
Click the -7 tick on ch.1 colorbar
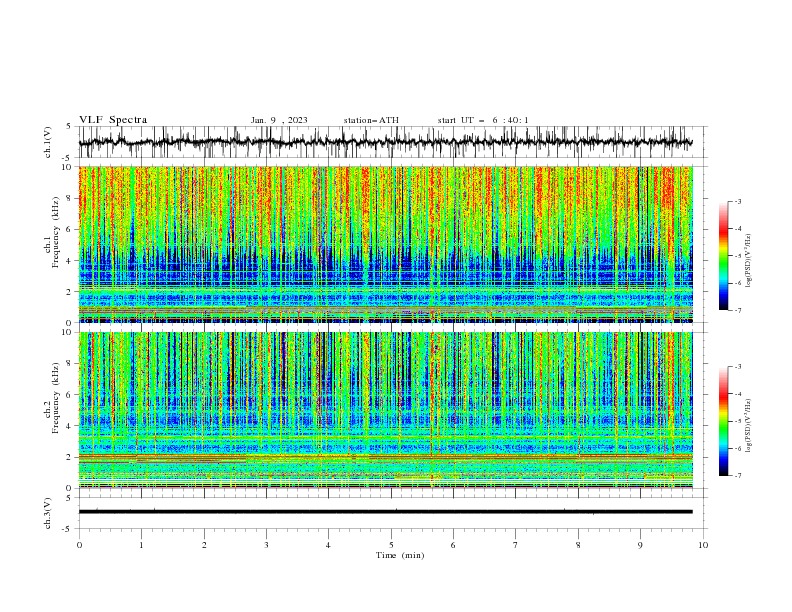tap(737, 310)
